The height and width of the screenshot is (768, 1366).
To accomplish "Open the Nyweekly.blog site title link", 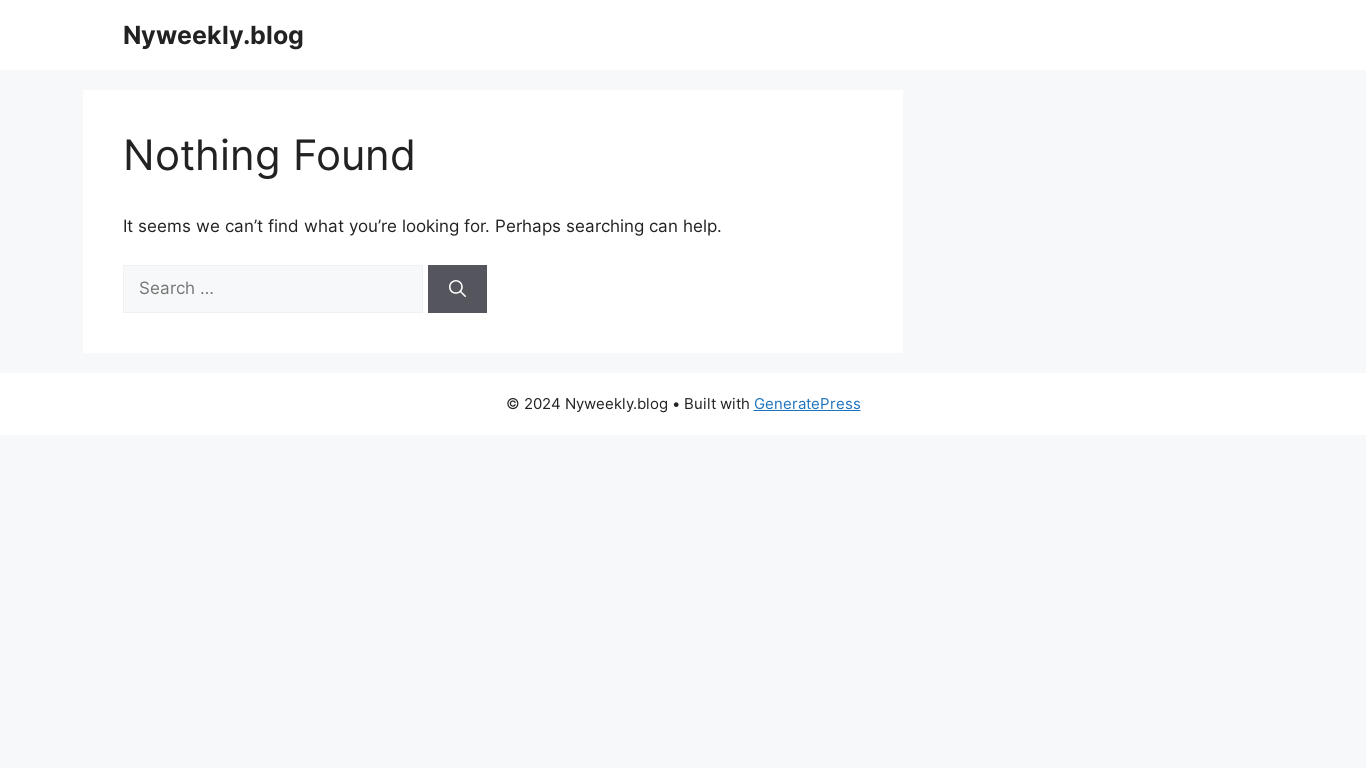I will point(213,35).
